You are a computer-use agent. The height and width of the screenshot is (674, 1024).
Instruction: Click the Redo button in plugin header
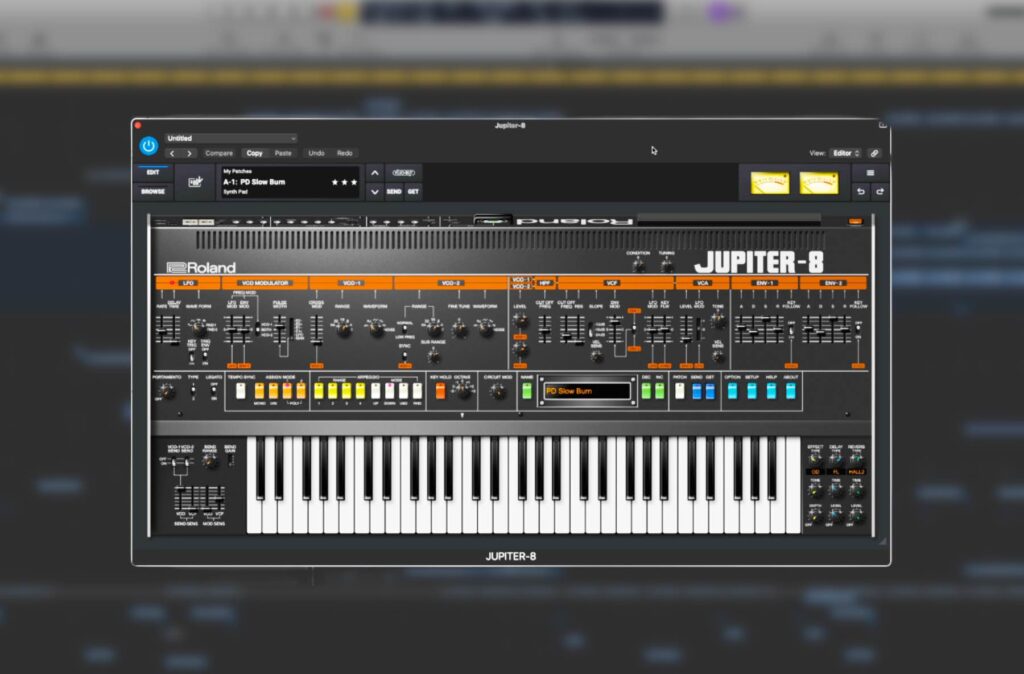[x=345, y=153]
